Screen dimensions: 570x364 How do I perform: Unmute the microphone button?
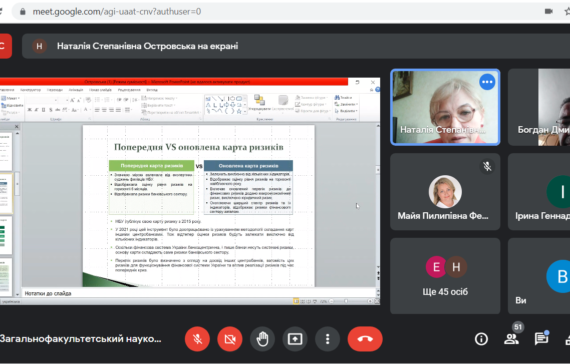click(197, 339)
